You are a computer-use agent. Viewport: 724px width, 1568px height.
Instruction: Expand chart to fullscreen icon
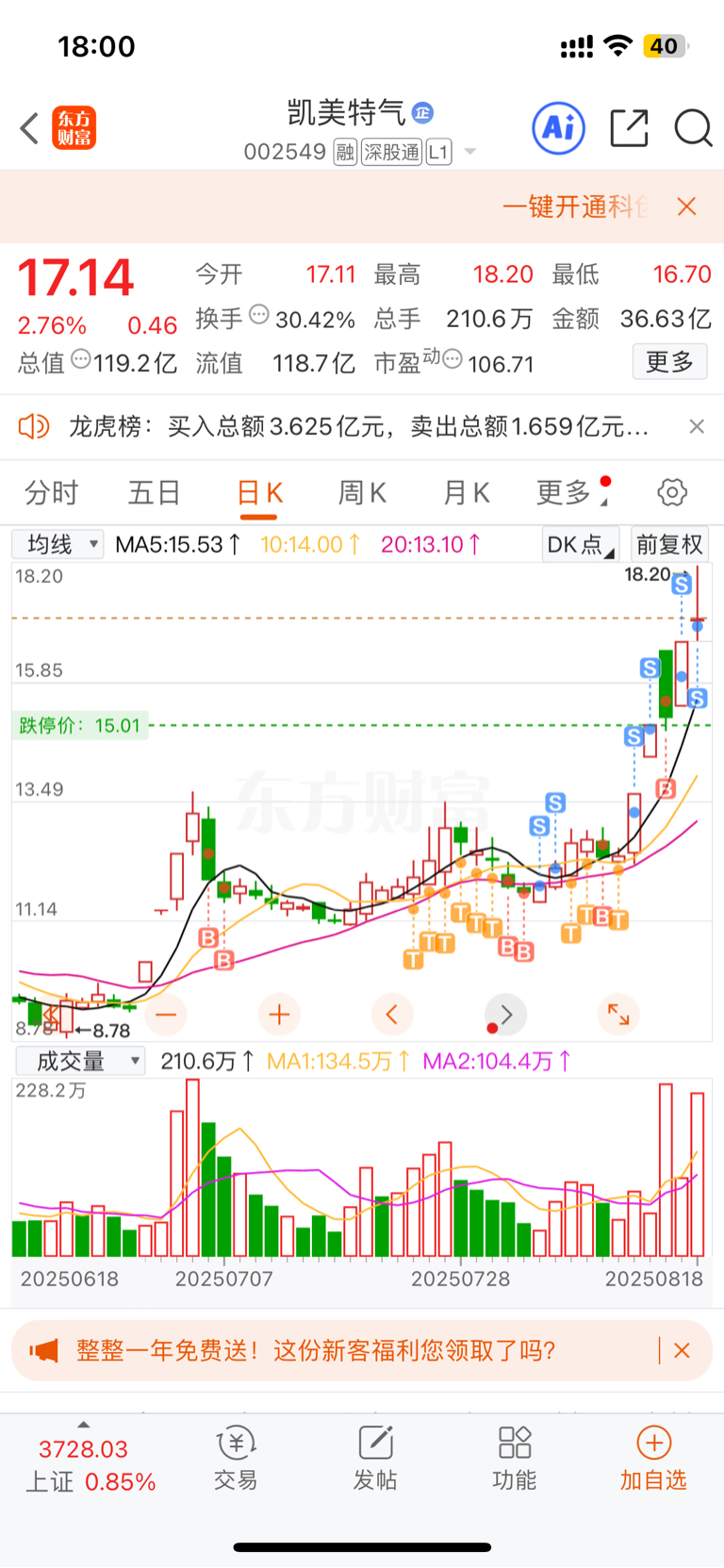(619, 1015)
